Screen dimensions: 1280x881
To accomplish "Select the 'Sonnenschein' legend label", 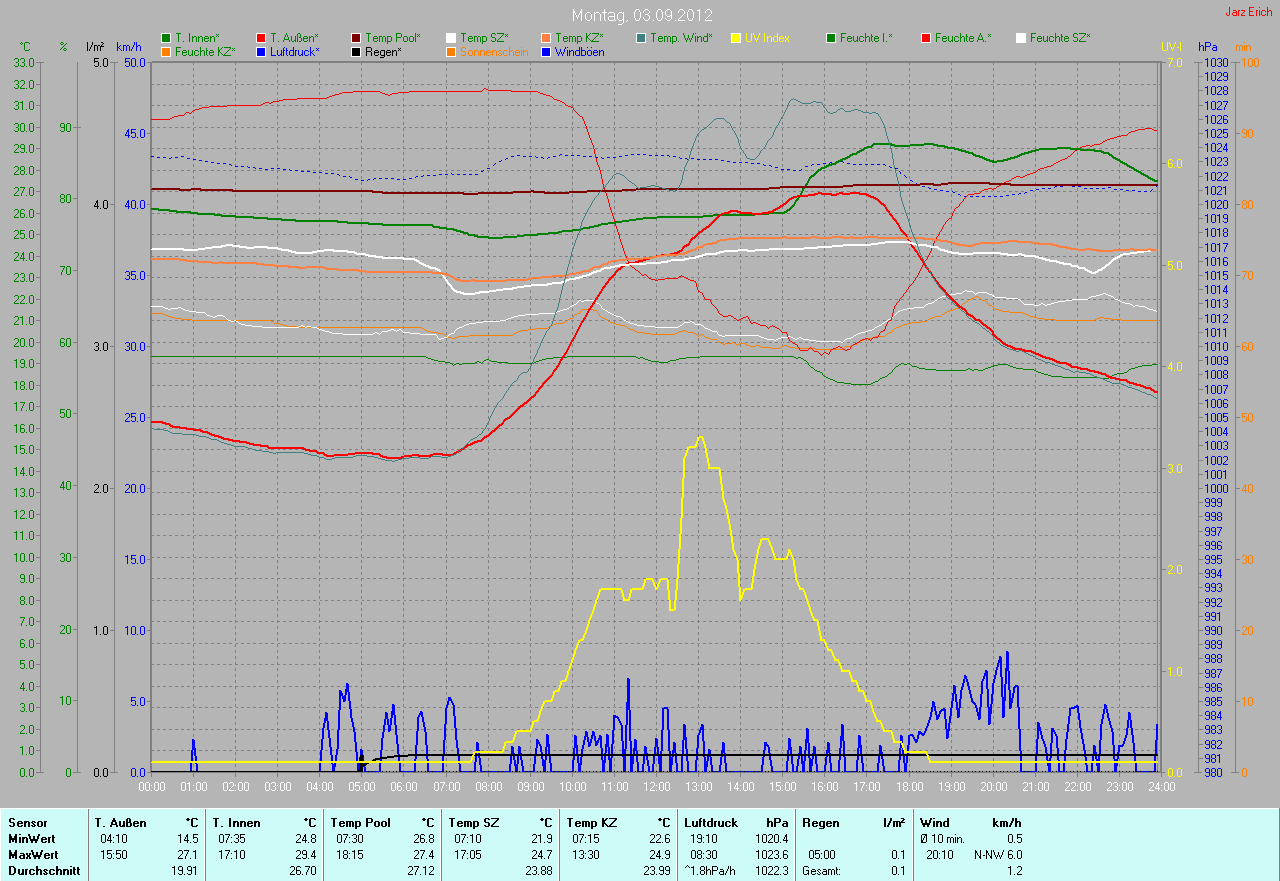I will point(494,51).
